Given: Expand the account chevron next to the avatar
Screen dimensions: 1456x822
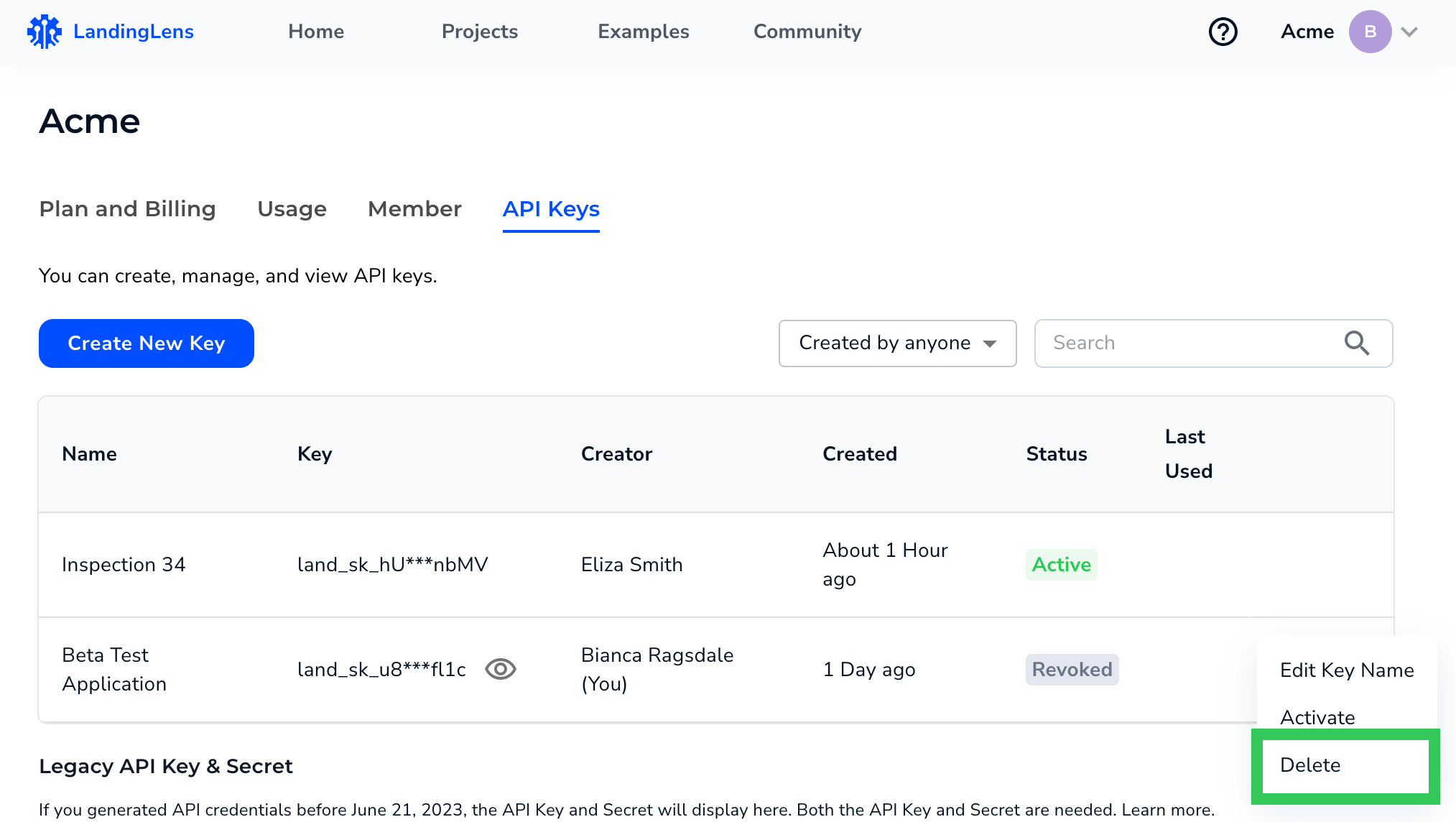Looking at the screenshot, I should point(1409,32).
